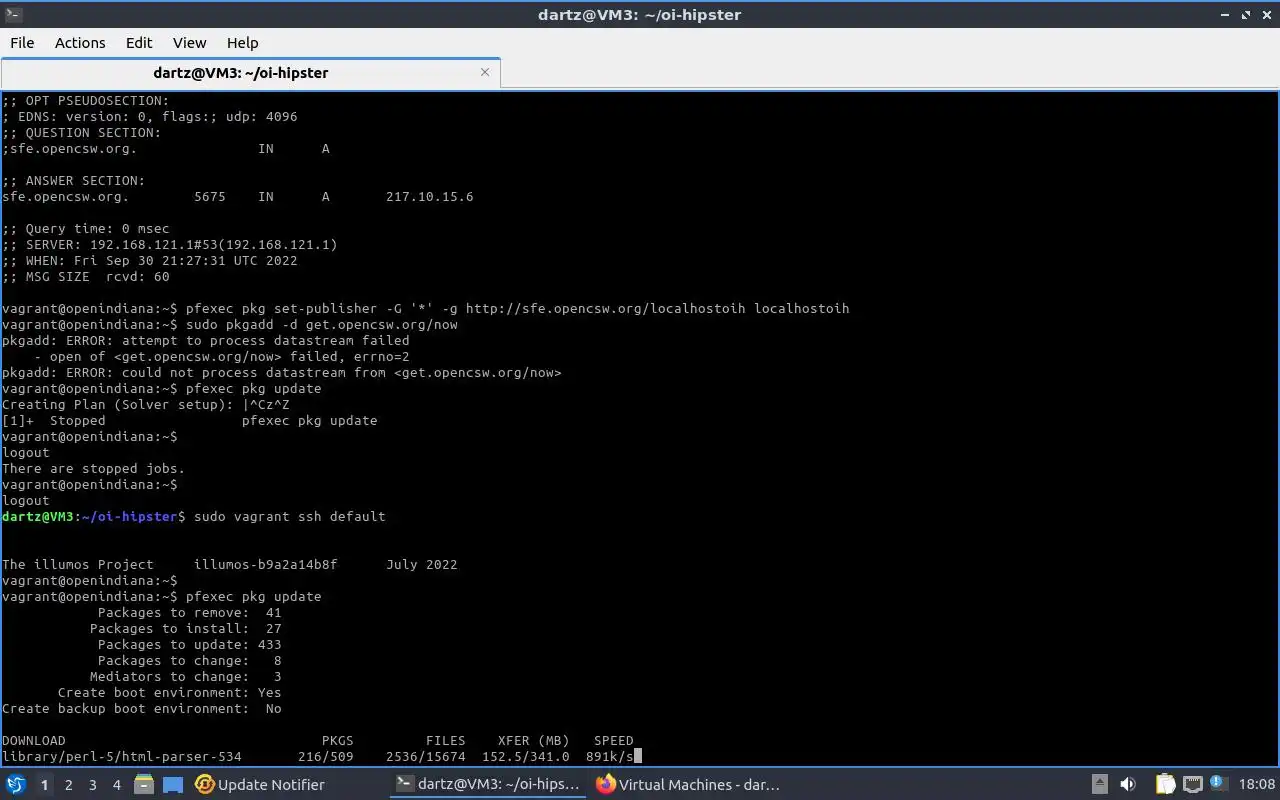Open the Lubuntu start menu

point(16,785)
